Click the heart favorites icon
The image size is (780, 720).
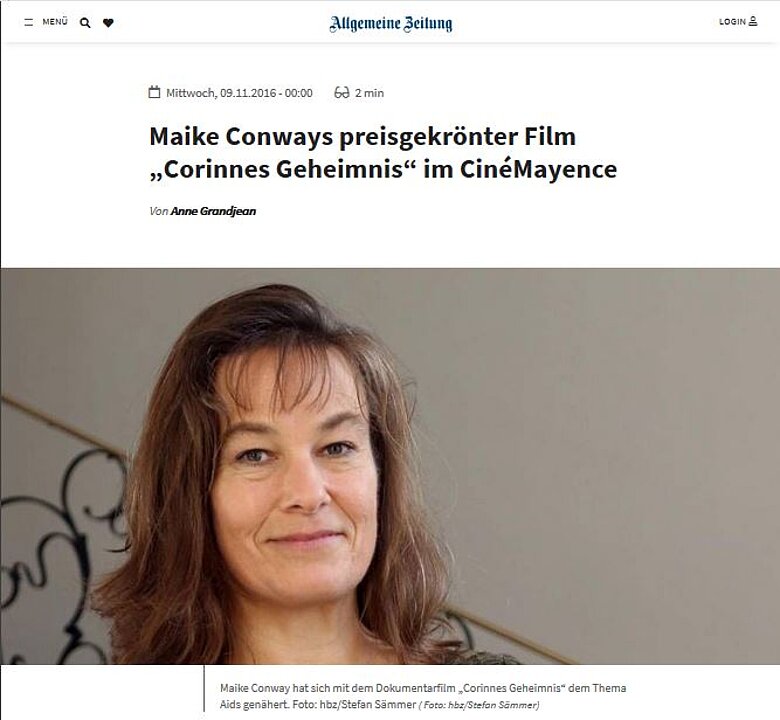point(108,23)
